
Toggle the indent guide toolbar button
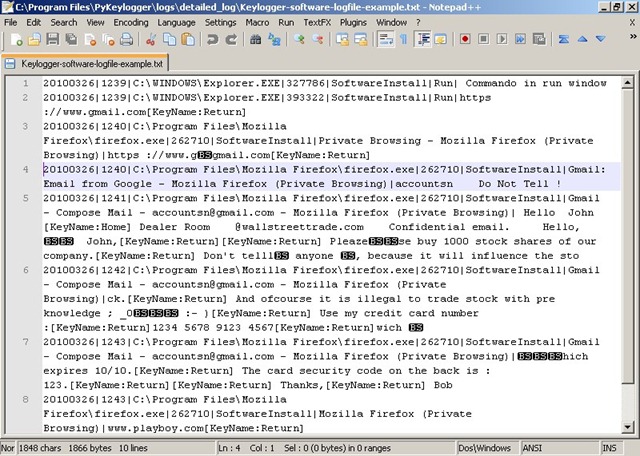click(423, 40)
